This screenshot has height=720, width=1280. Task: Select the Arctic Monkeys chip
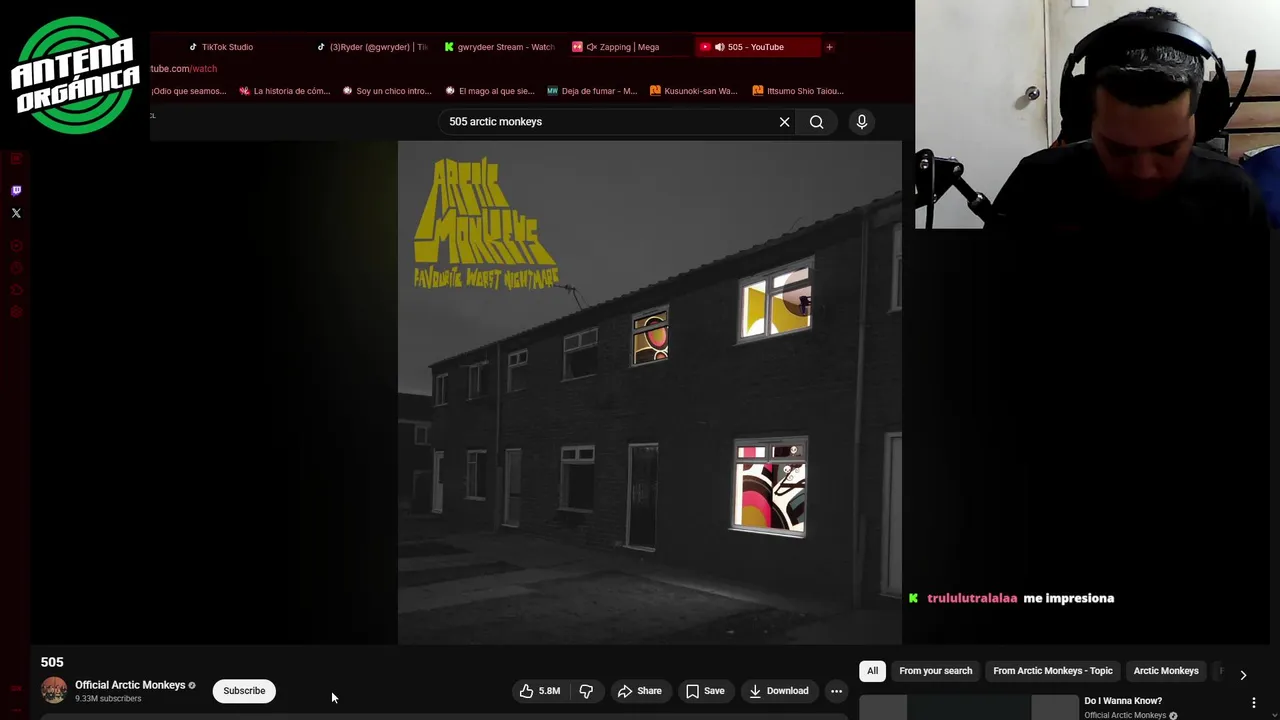pos(1165,671)
